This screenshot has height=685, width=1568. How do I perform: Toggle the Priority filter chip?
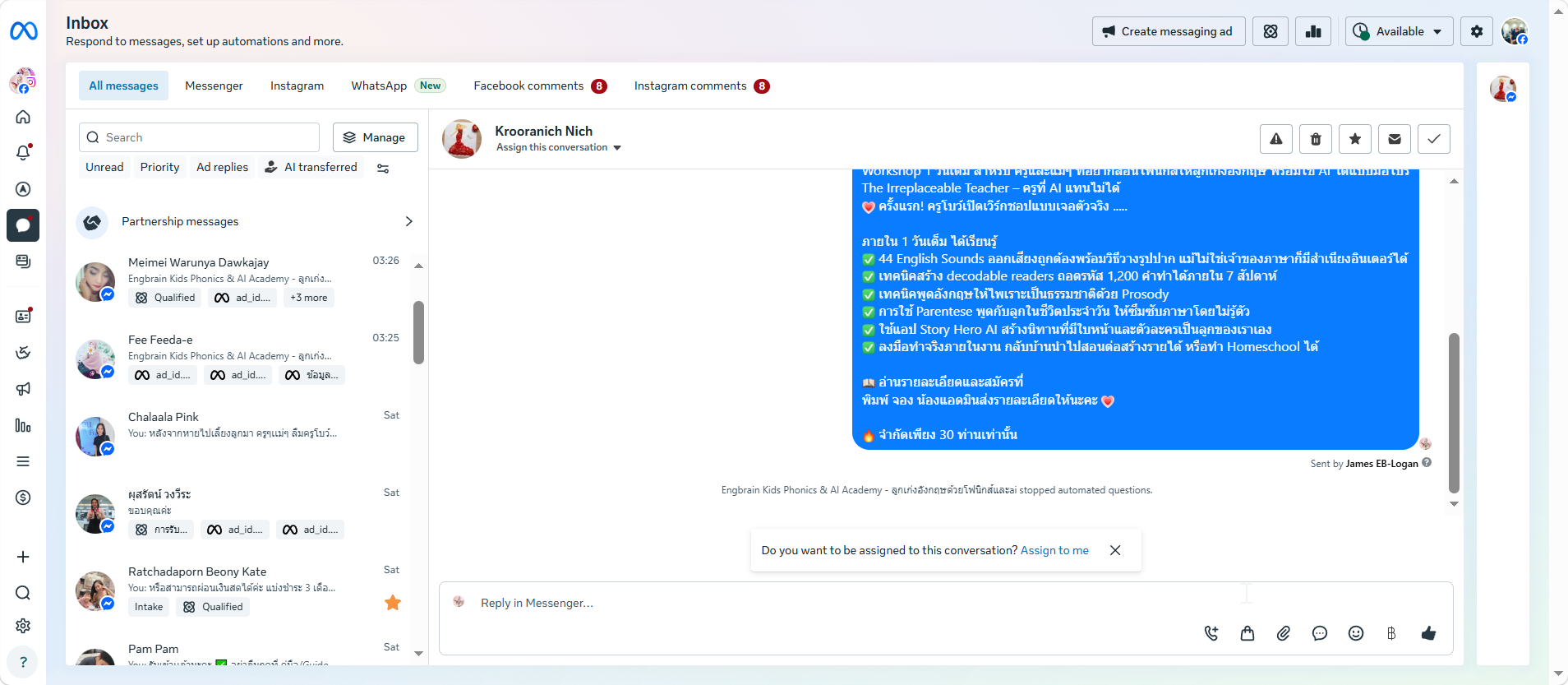(x=159, y=167)
